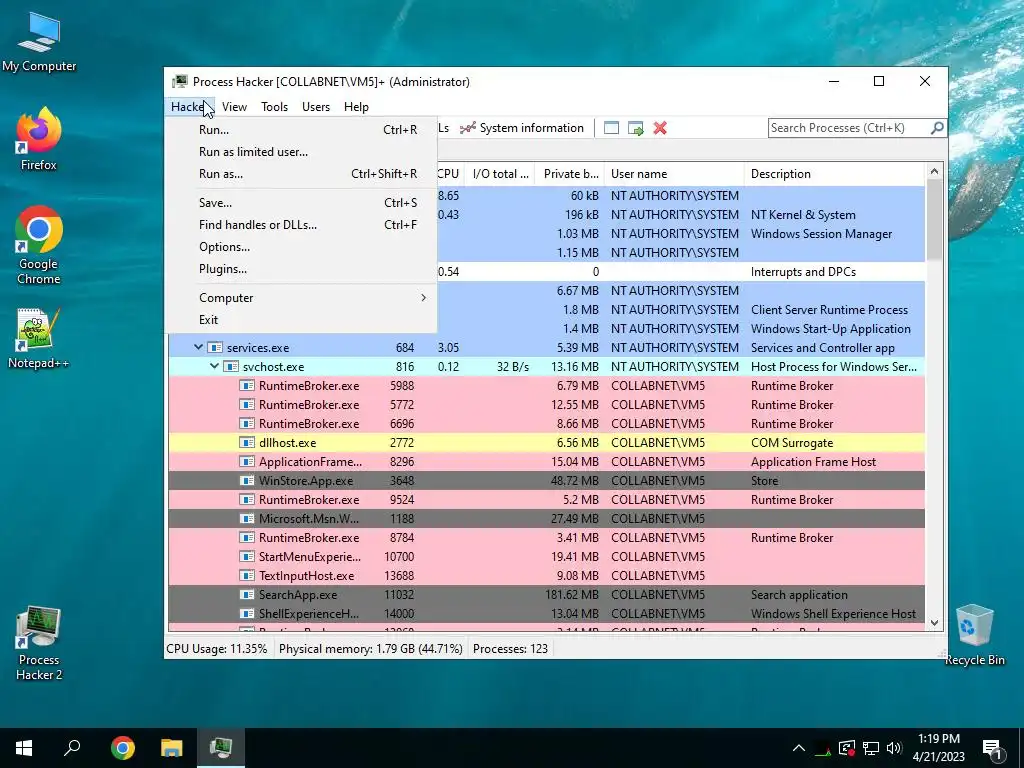The width and height of the screenshot is (1024, 768).
Task: Click the CPU Usage status entry
Action: point(217,649)
